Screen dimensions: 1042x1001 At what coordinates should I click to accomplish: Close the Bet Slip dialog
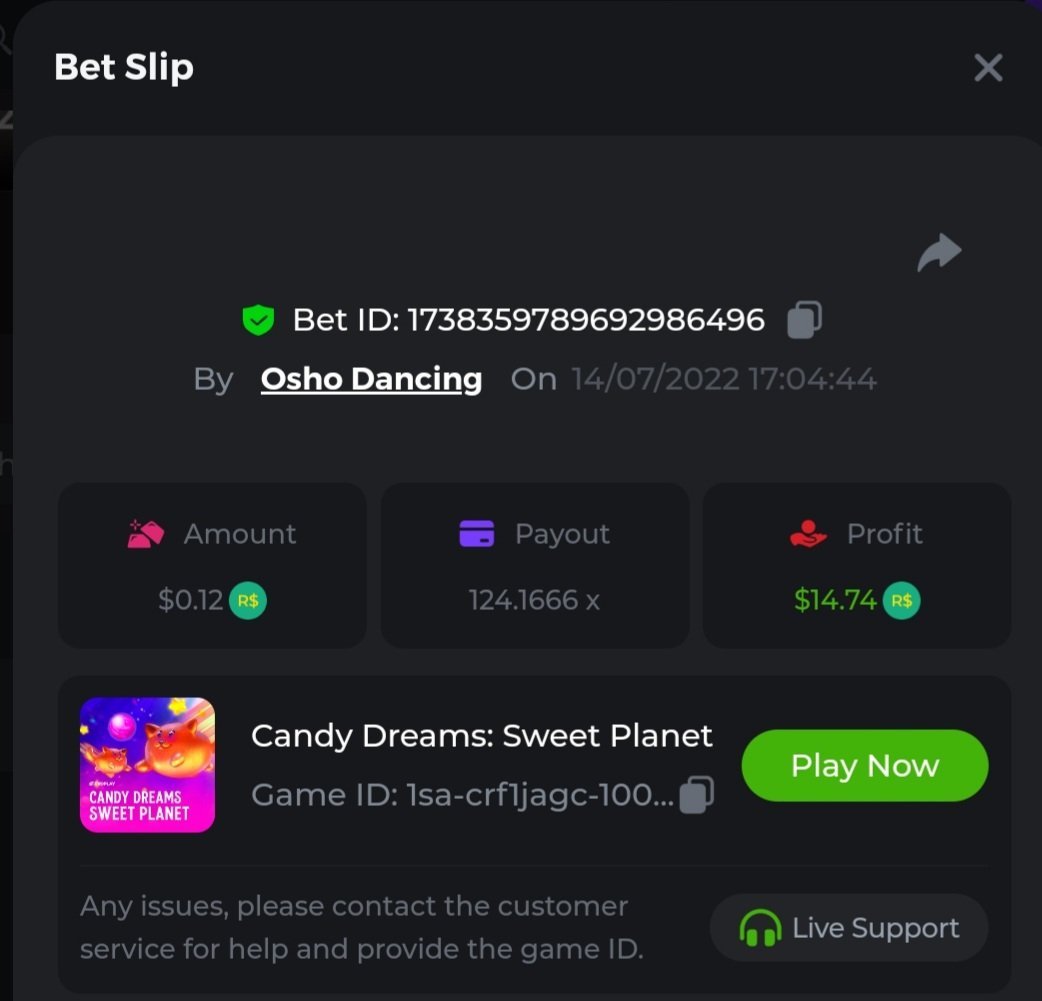click(x=988, y=68)
